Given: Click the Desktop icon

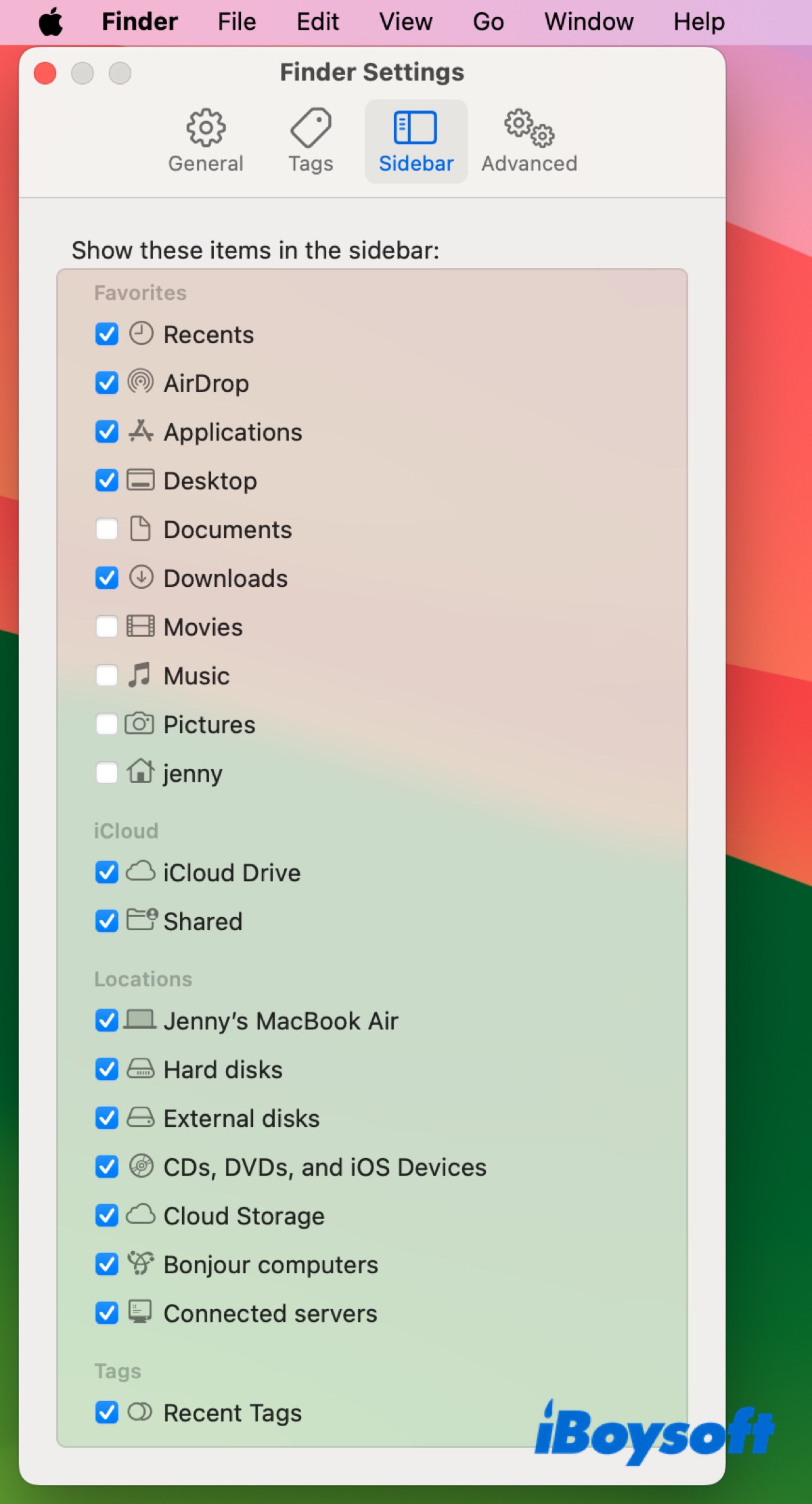Looking at the screenshot, I should 141,480.
